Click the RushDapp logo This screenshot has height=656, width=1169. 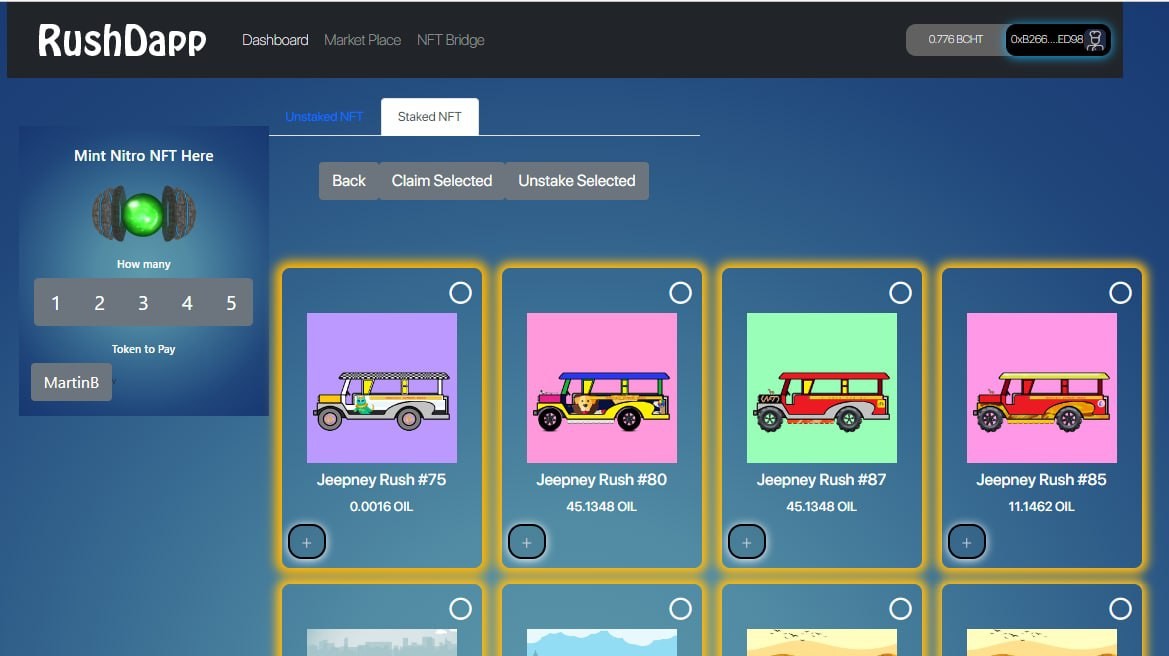tap(122, 40)
